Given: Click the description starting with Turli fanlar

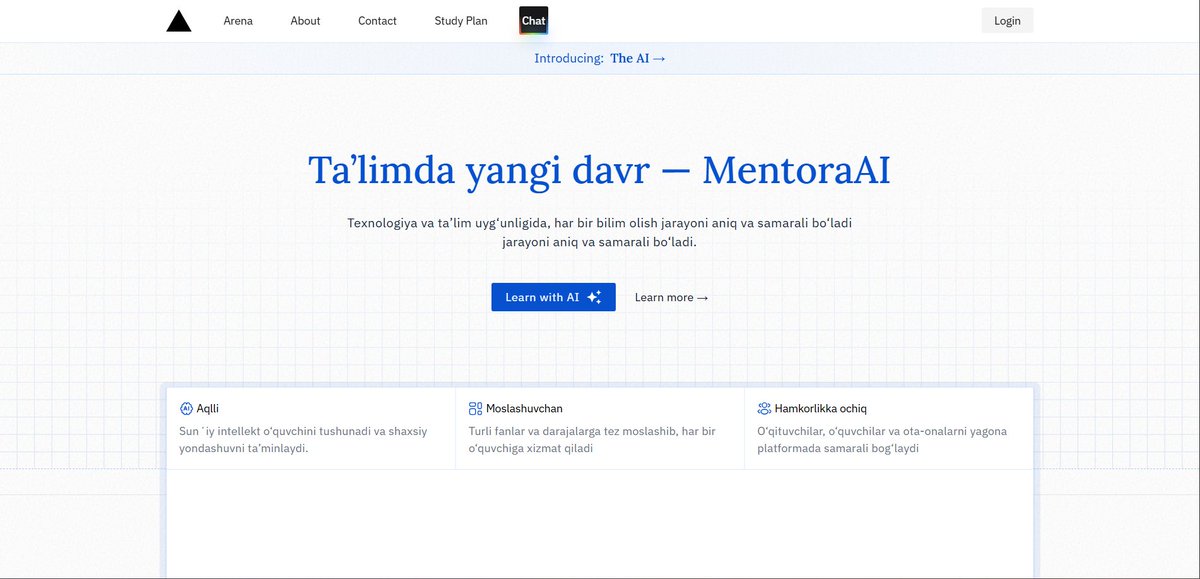Looking at the screenshot, I should tap(592, 440).
